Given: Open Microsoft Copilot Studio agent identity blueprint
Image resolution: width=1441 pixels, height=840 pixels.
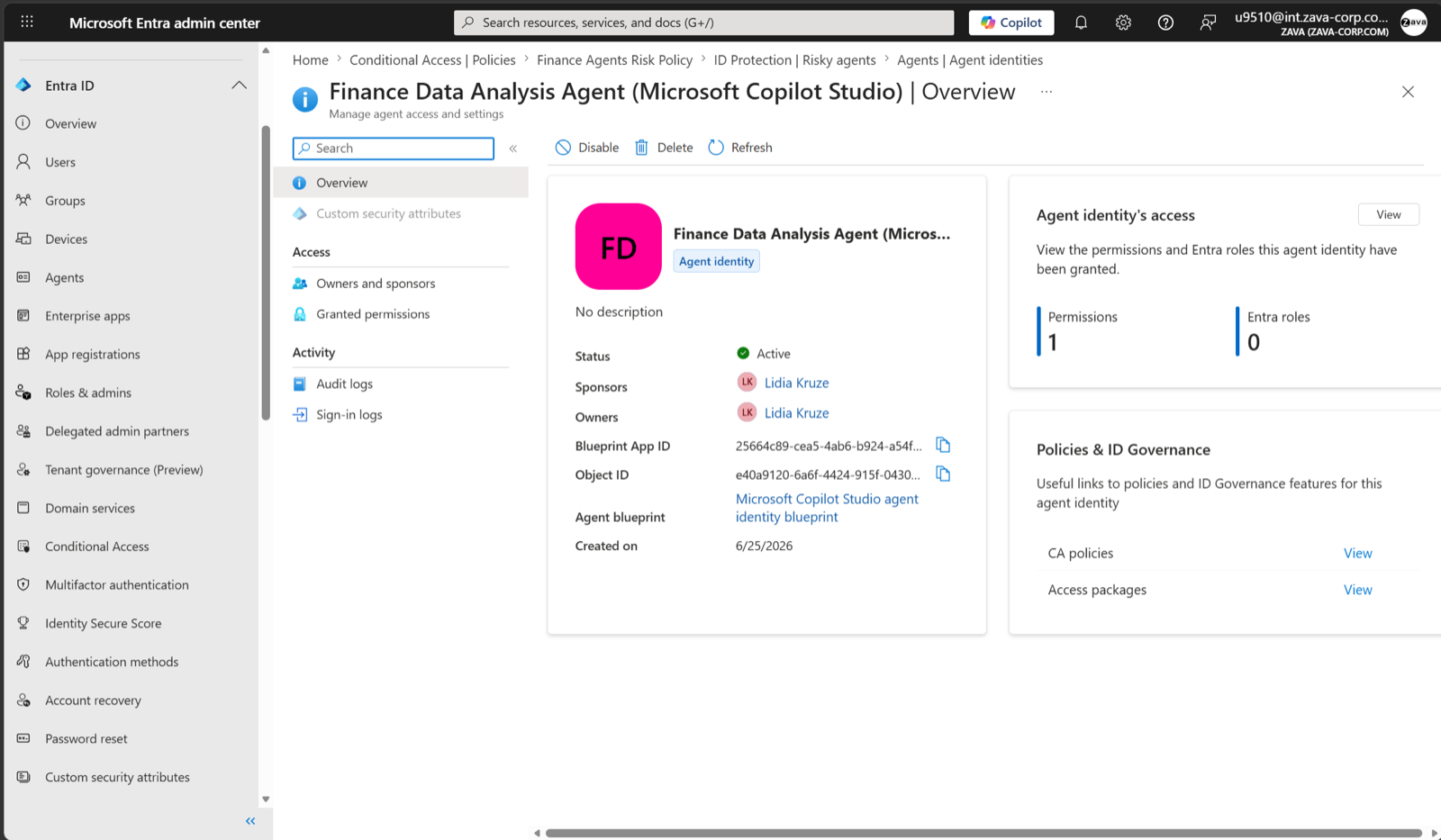Looking at the screenshot, I should coord(827,508).
